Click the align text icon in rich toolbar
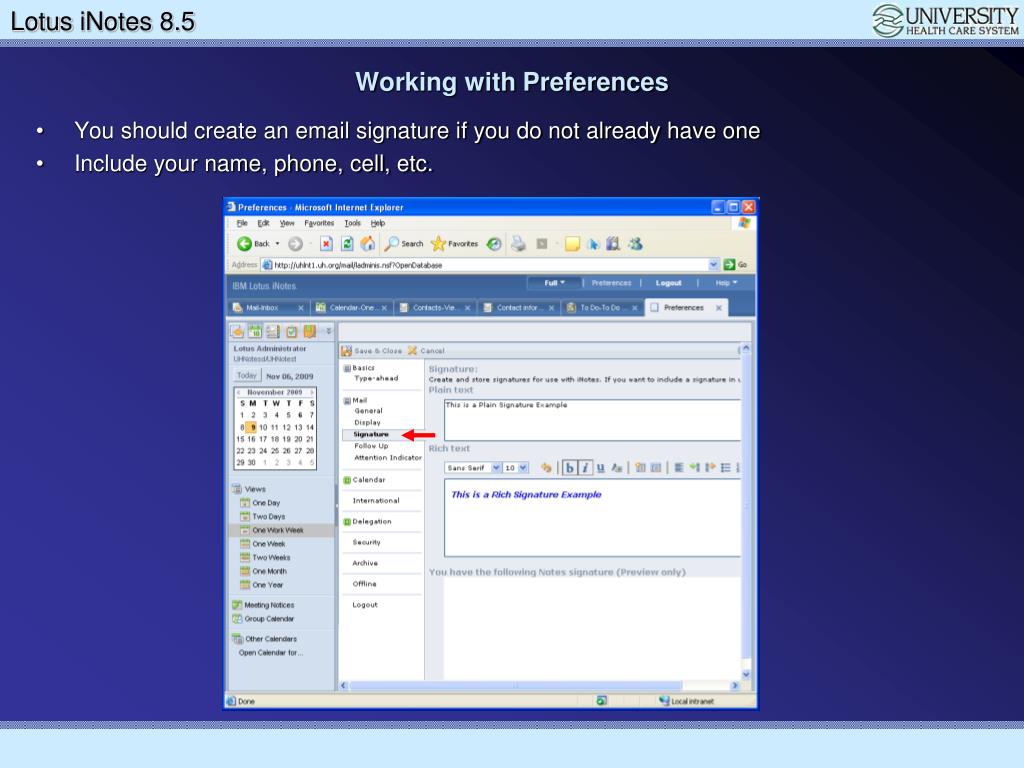 679,468
